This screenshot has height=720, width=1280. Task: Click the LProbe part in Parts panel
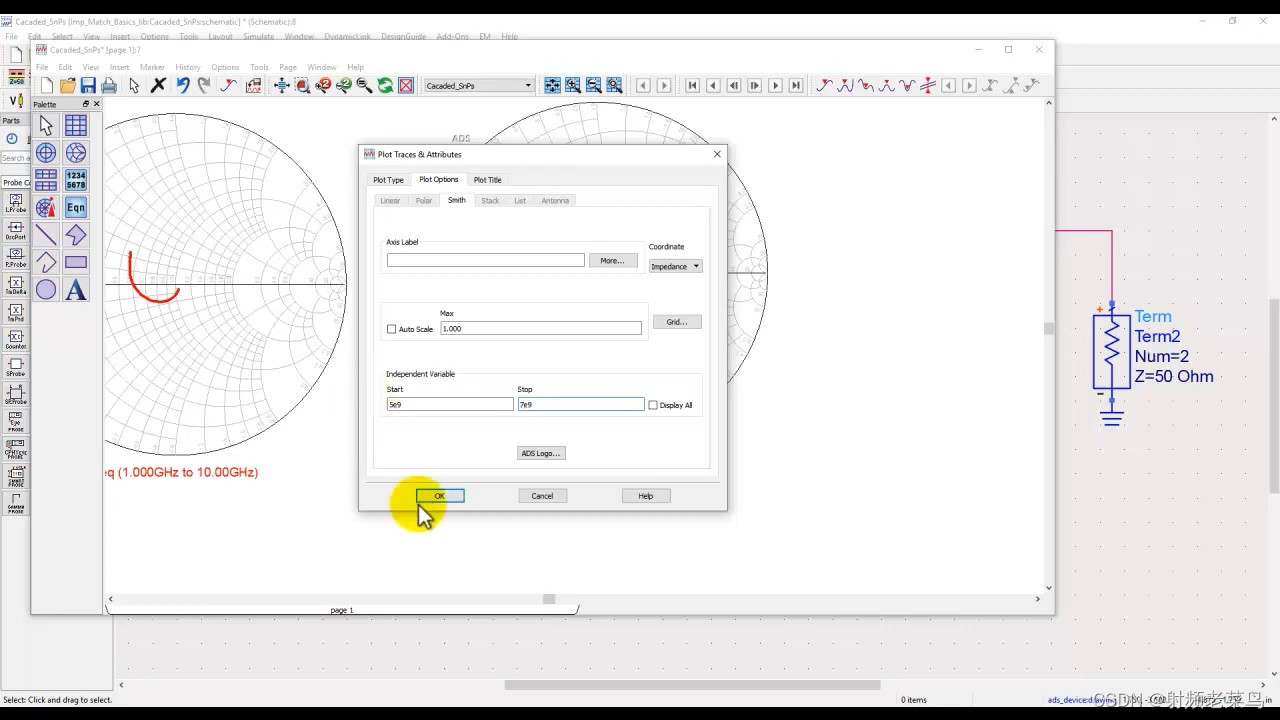(x=15, y=203)
